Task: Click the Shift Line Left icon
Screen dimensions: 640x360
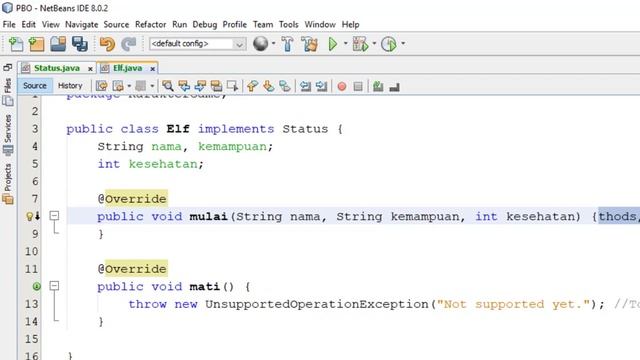Action: (x=305, y=86)
